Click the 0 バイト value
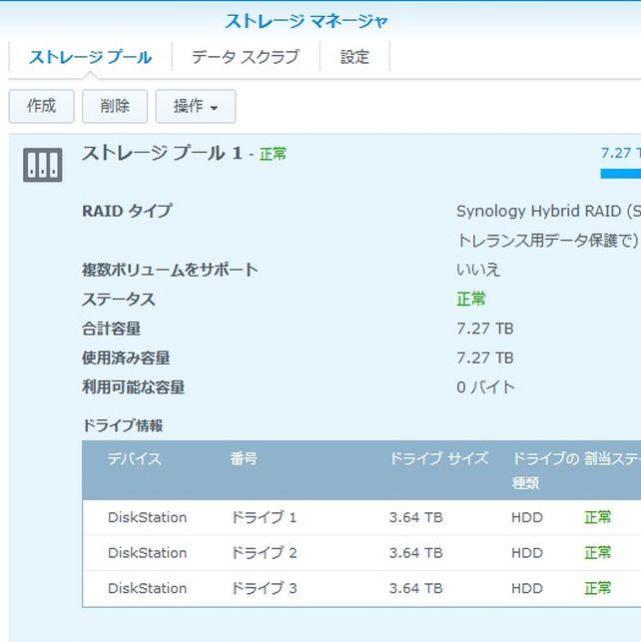This screenshot has height=642, width=641. click(485, 387)
